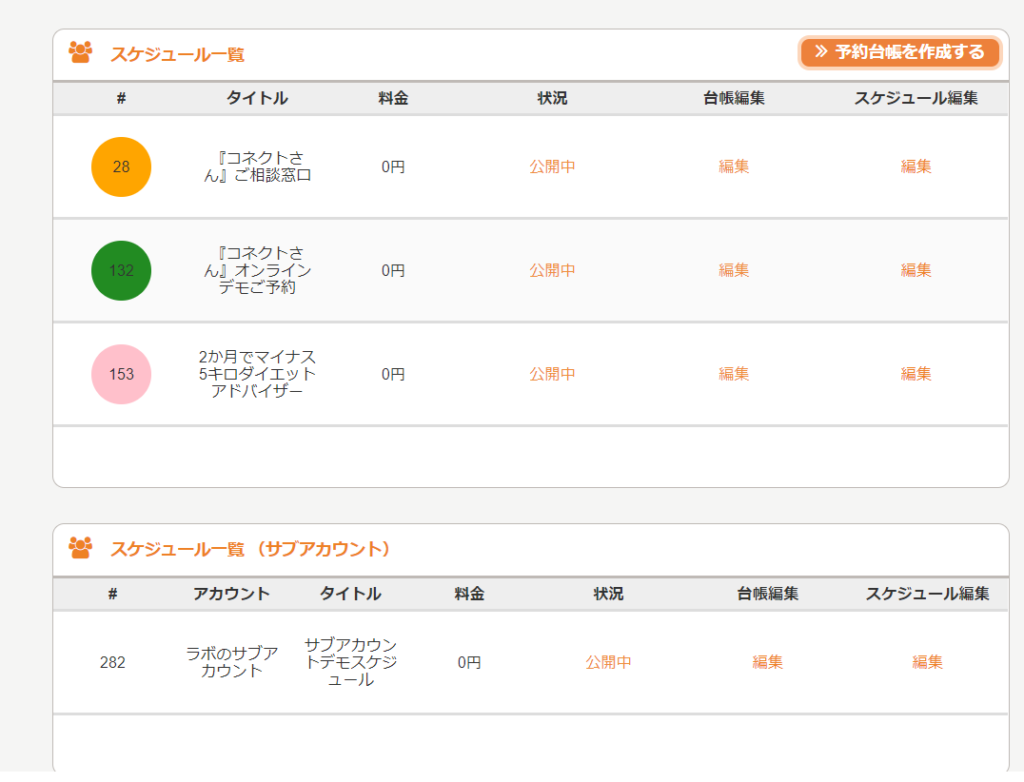Click 公開中 status in sub-account row 282

(608, 662)
